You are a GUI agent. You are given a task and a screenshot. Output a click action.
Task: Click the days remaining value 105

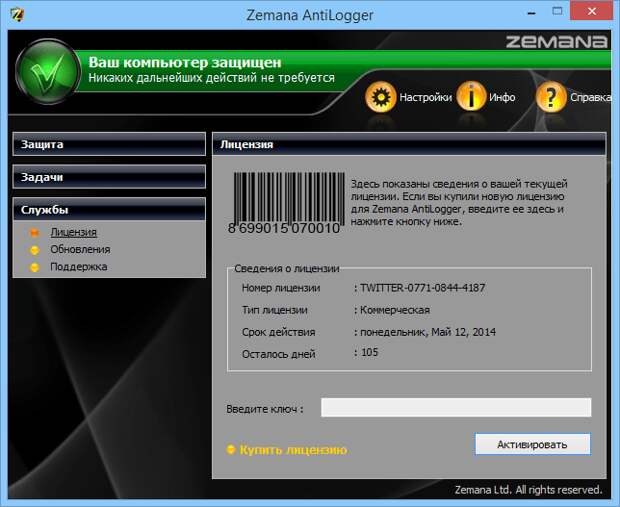[370, 352]
